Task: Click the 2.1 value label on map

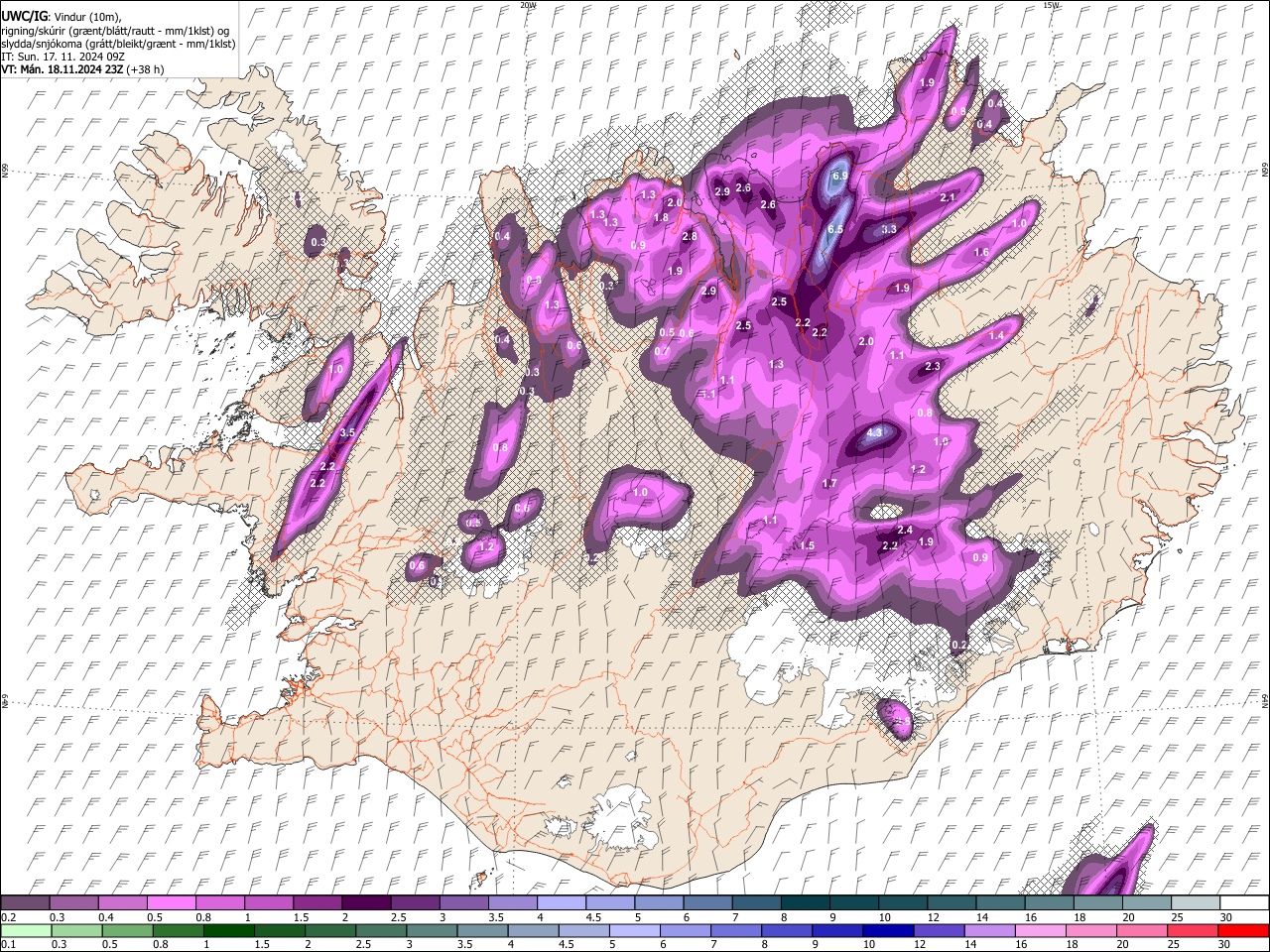Action: click(948, 198)
